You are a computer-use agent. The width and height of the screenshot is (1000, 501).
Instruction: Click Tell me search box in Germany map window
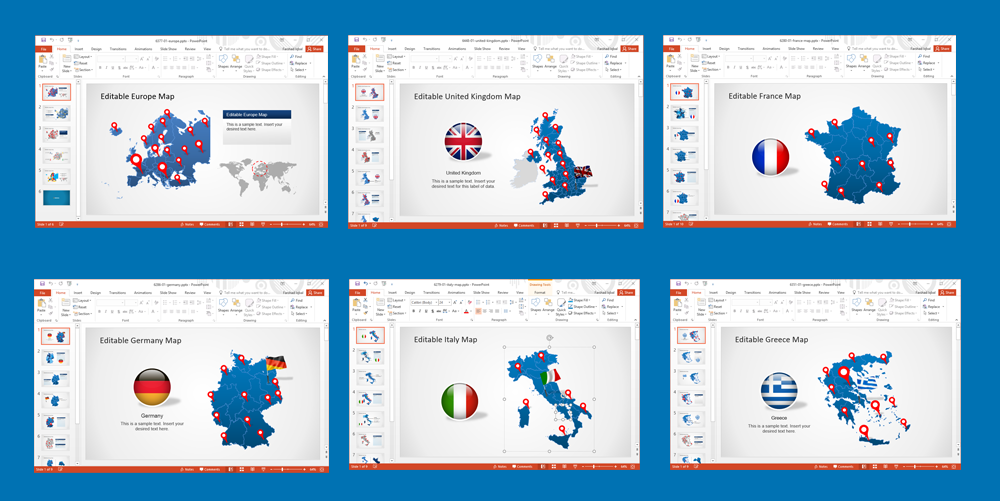244,293
